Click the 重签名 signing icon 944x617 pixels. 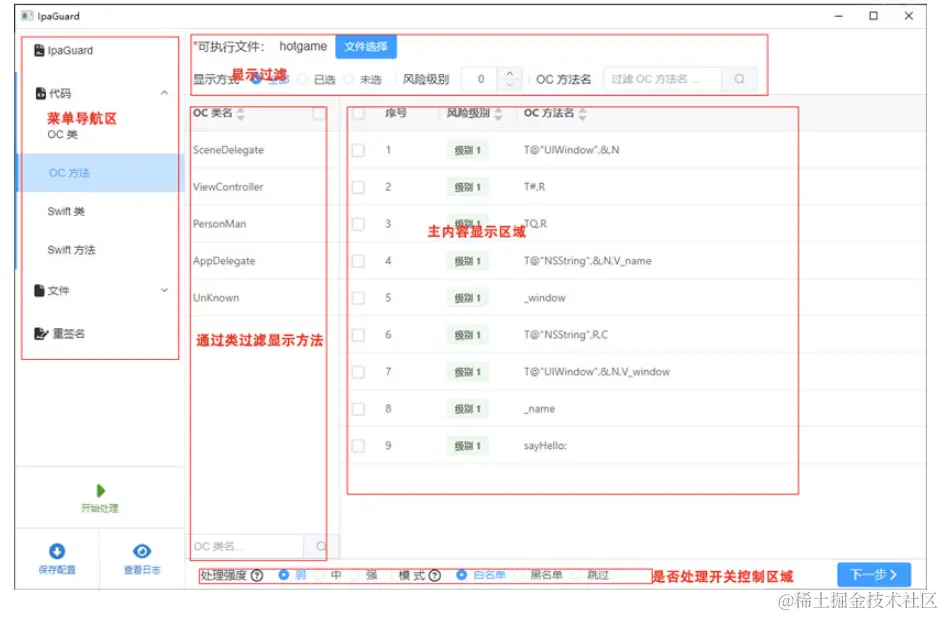[x=40, y=333]
